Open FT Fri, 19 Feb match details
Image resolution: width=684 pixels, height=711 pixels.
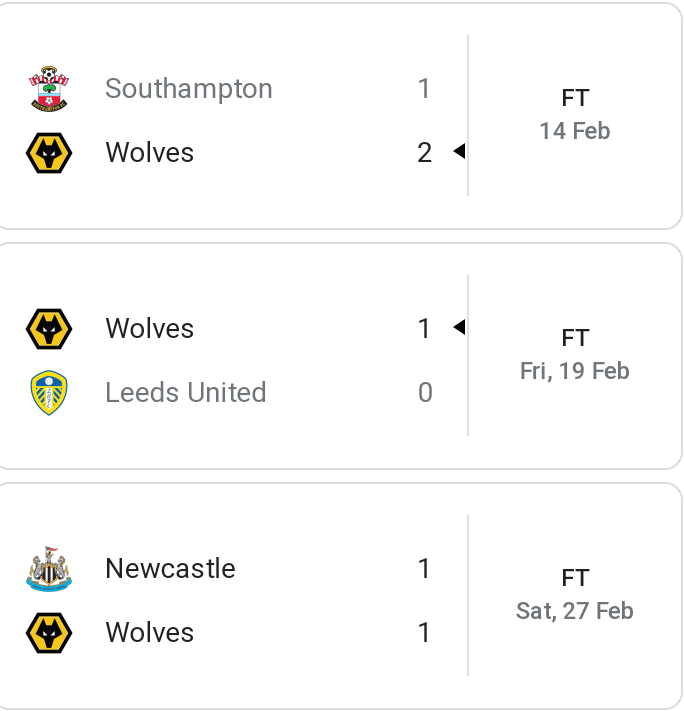(575, 355)
